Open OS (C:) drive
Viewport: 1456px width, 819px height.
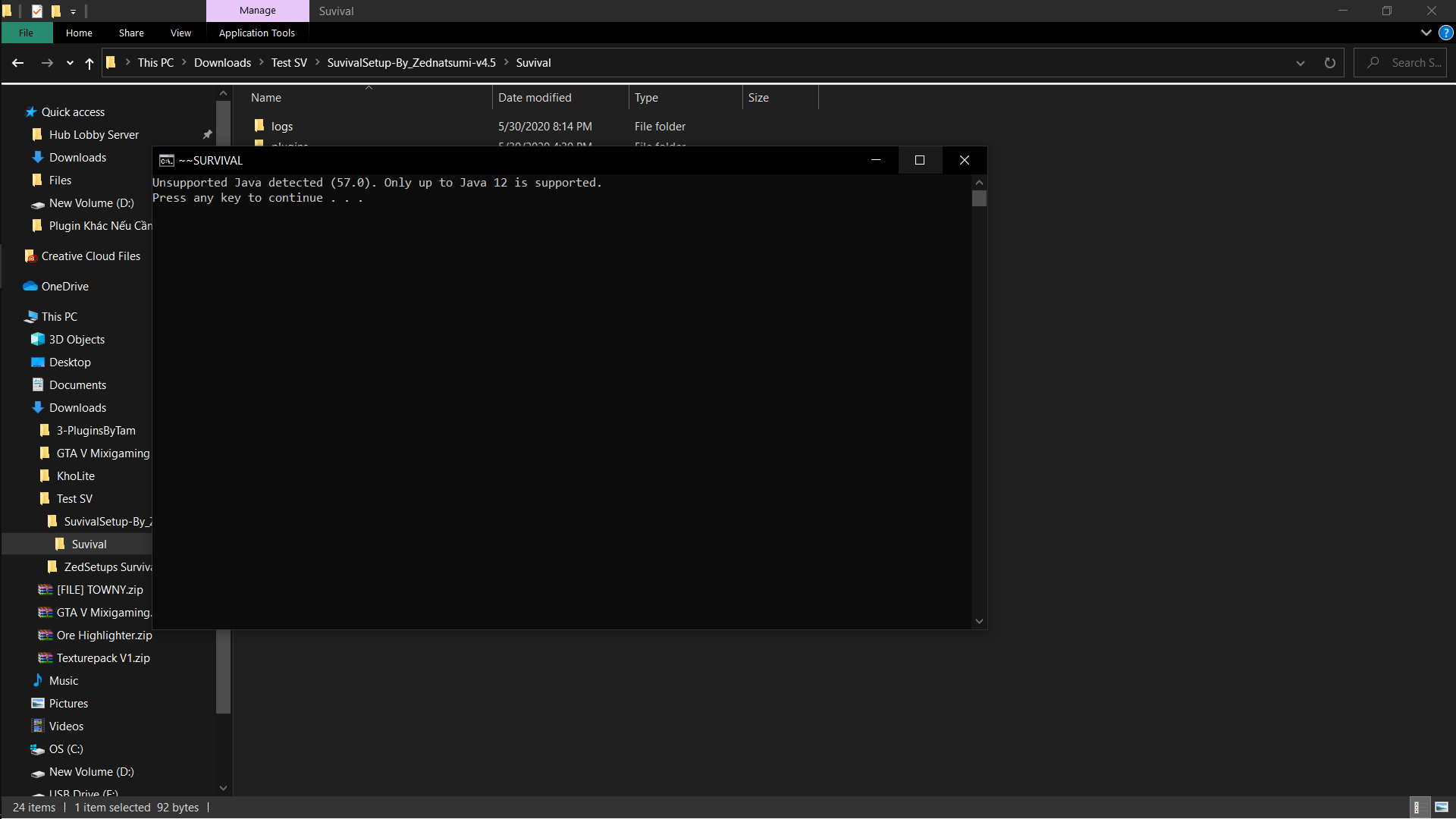(66, 749)
